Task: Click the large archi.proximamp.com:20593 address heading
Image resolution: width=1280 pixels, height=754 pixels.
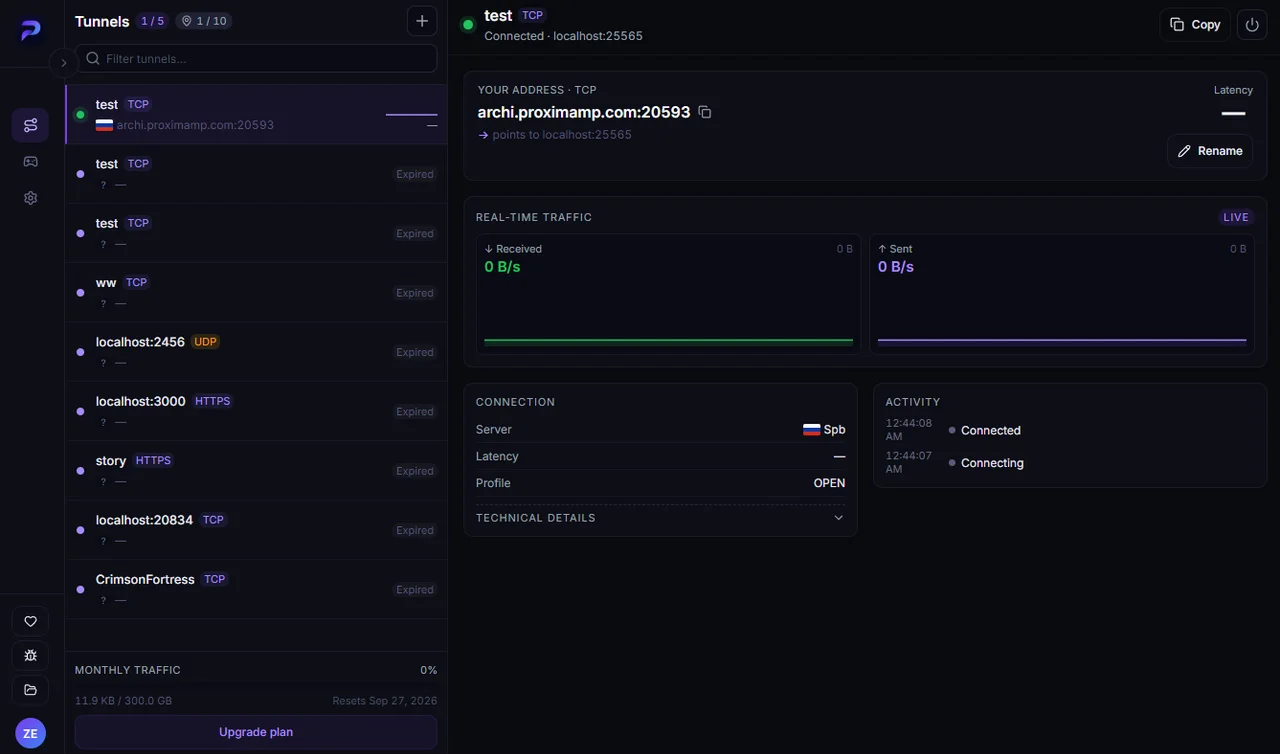Action: [584, 112]
